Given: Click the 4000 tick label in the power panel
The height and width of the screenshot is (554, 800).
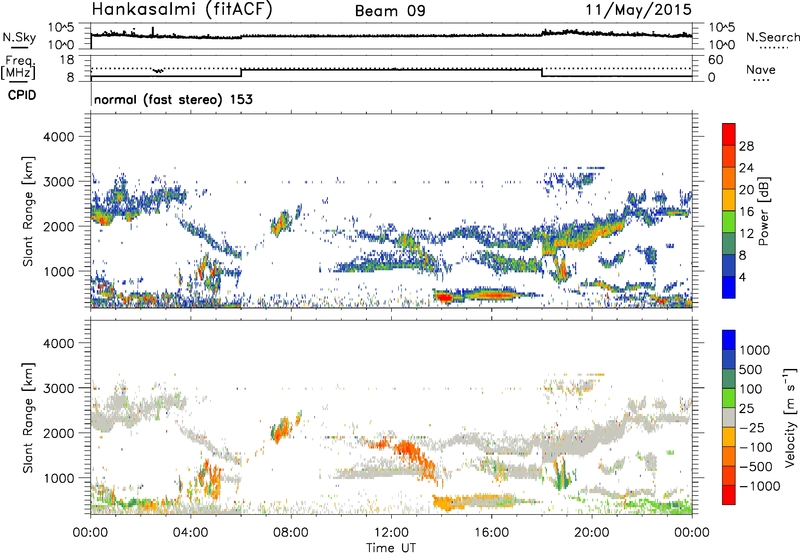Looking at the screenshot, I should [59, 137].
